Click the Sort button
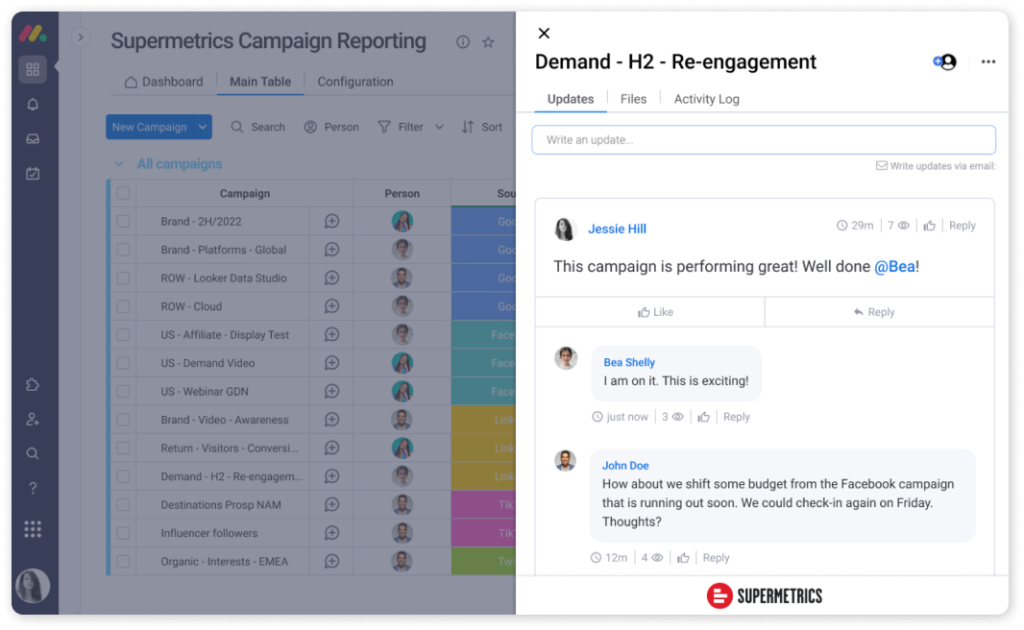1024x630 pixels. click(x=482, y=127)
